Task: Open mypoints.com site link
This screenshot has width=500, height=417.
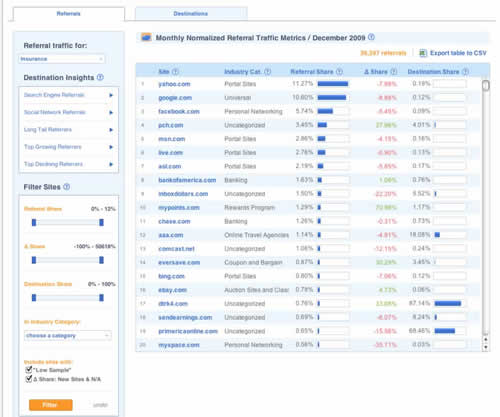Action: [x=179, y=208]
